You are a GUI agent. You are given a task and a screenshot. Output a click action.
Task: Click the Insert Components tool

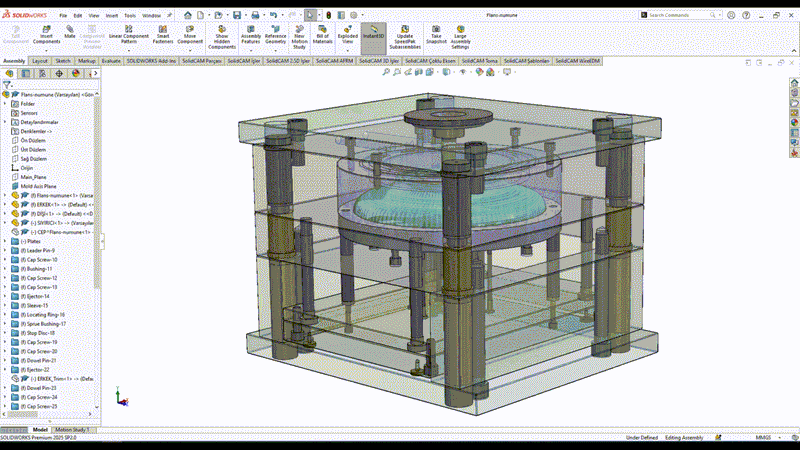tap(46, 34)
